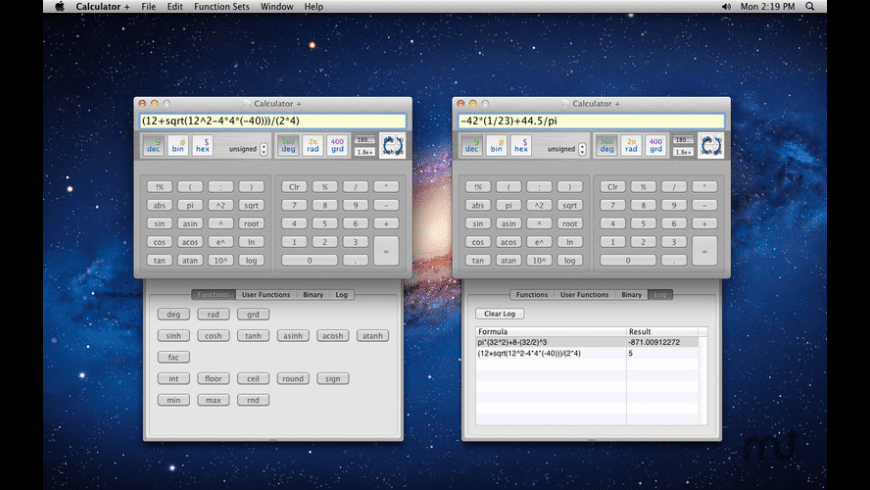Open the Function Sets menu
Screen dimensions: 870x490
[x=221, y=7]
